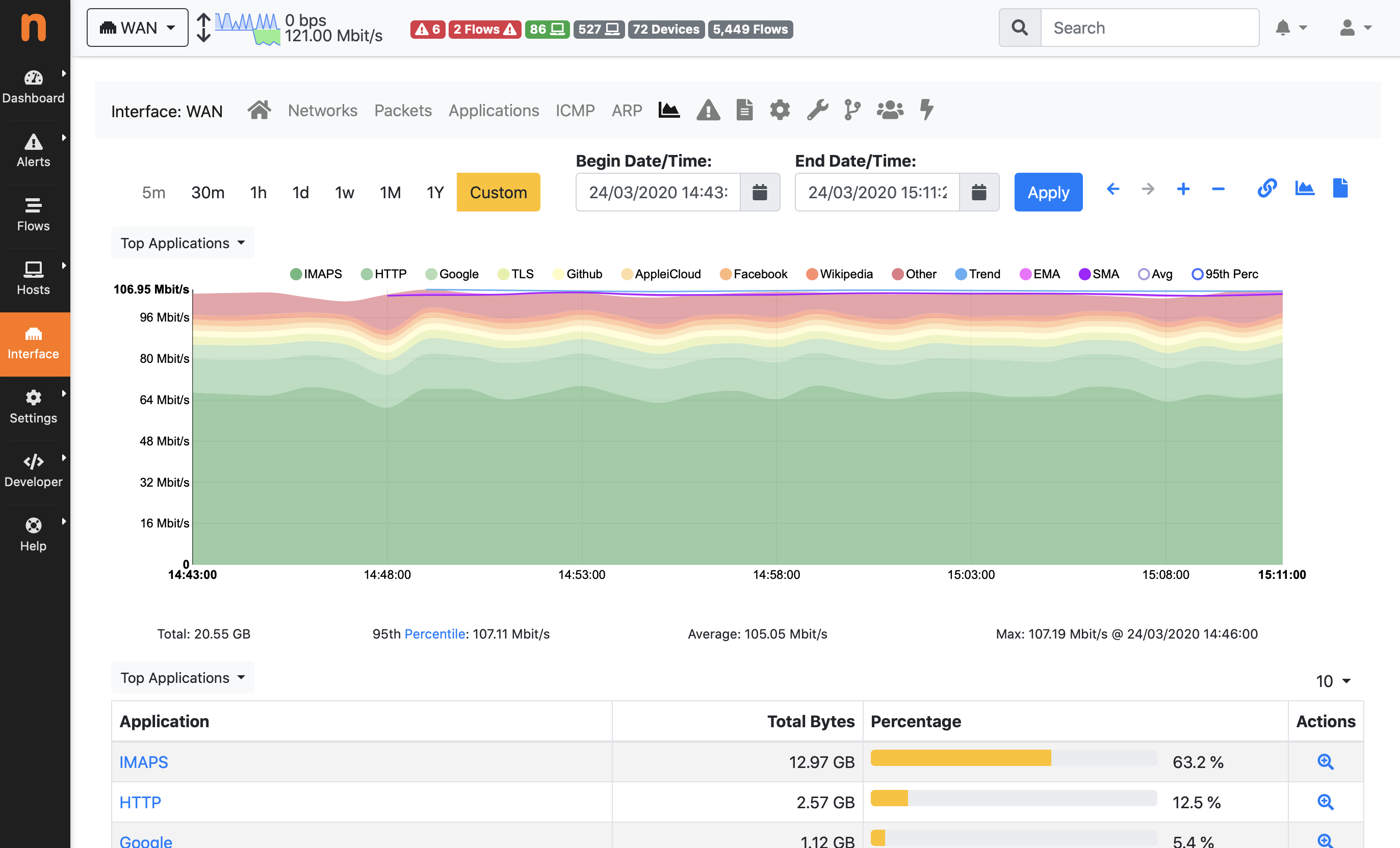
Task: Inspect IMAPS with magnifier action icon
Action: (x=1325, y=762)
